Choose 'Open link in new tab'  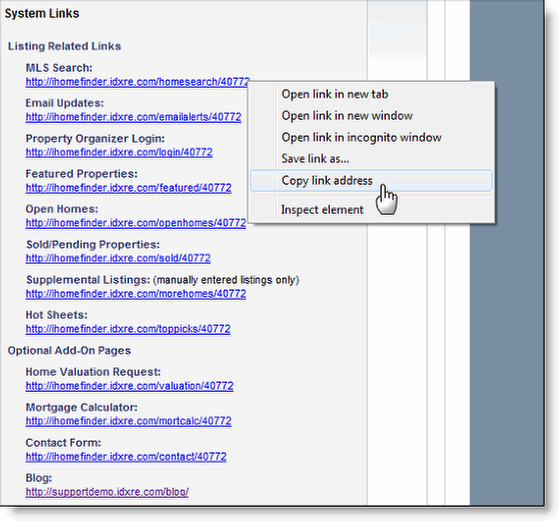point(335,94)
